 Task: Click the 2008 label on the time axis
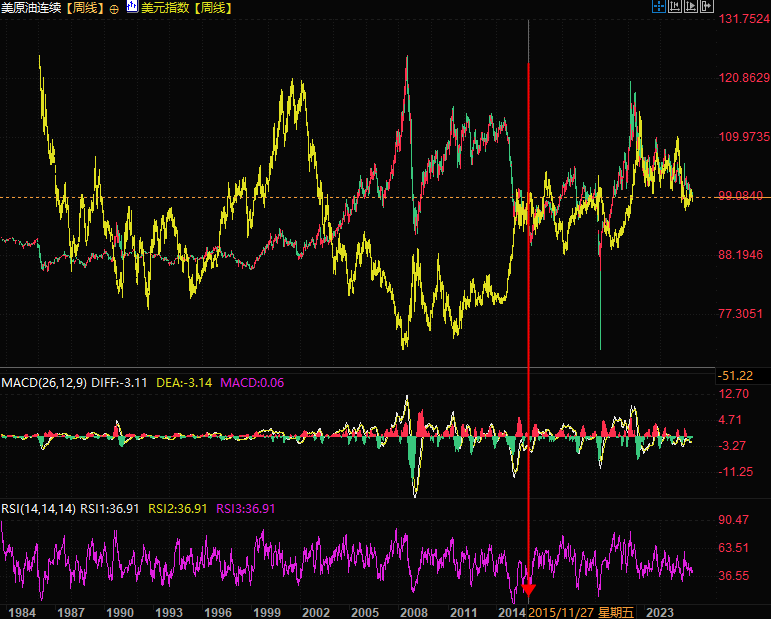click(x=413, y=610)
